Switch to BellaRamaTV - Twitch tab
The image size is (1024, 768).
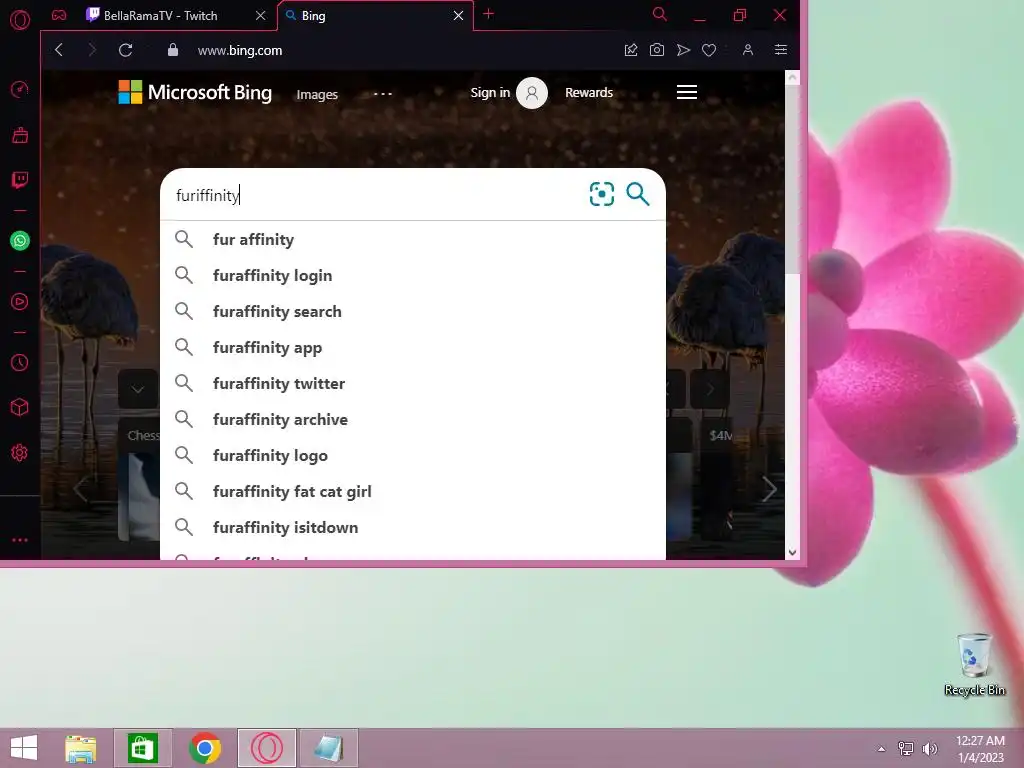(x=161, y=16)
